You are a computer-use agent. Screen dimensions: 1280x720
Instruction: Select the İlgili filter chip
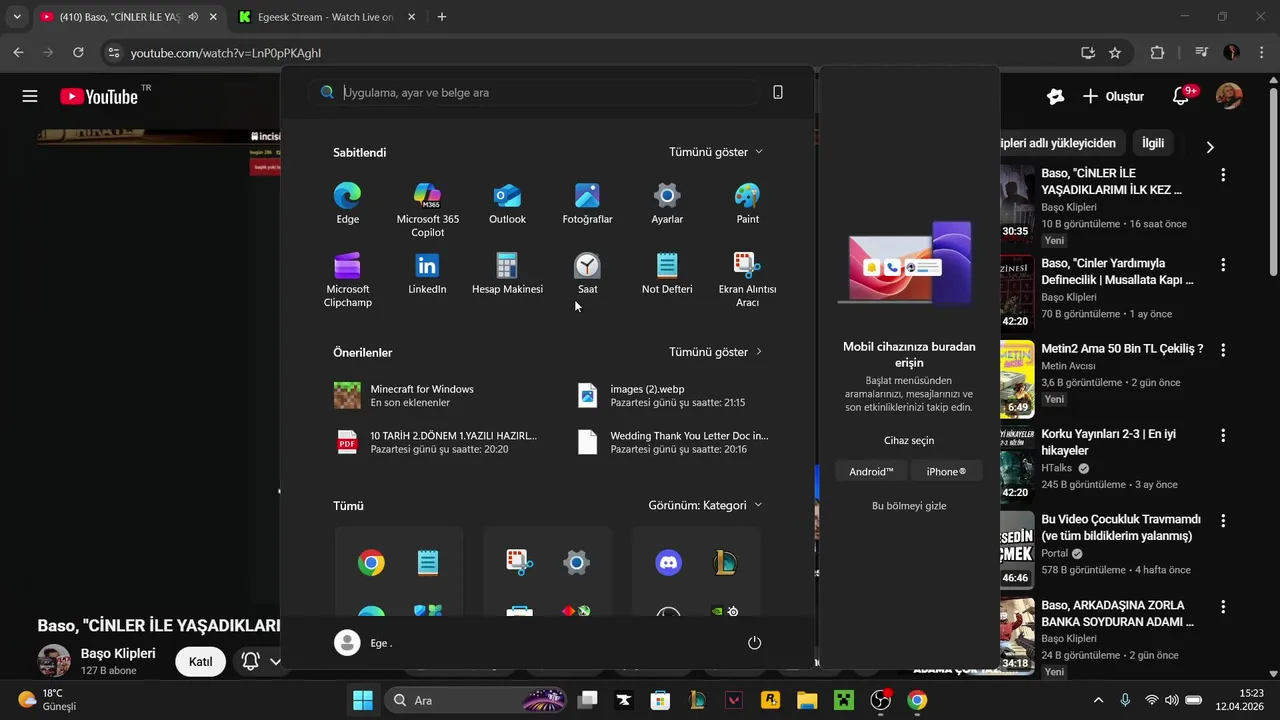pos(1153,143)
